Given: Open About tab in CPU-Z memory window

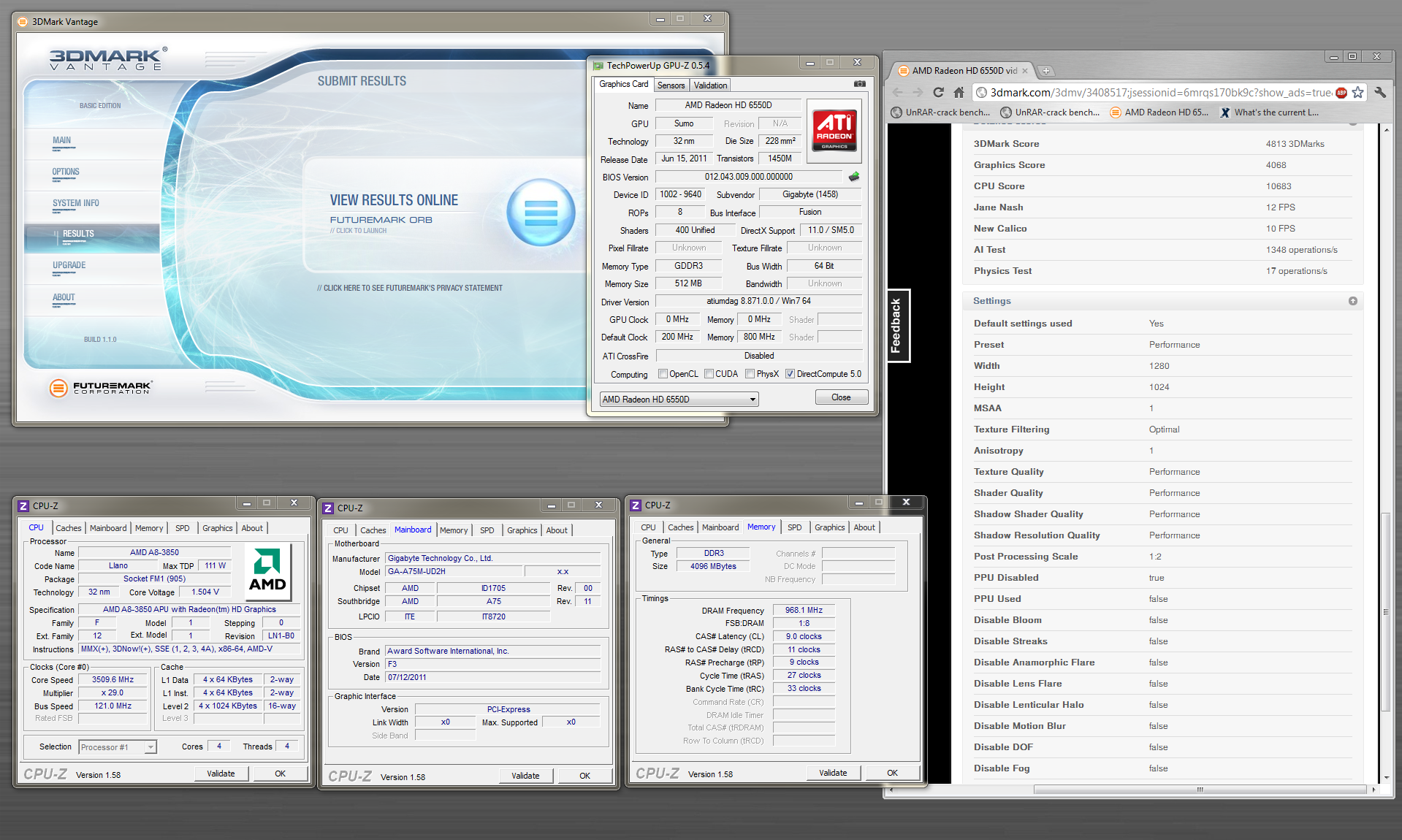Looking at the screenshot, I should (864, 527).
